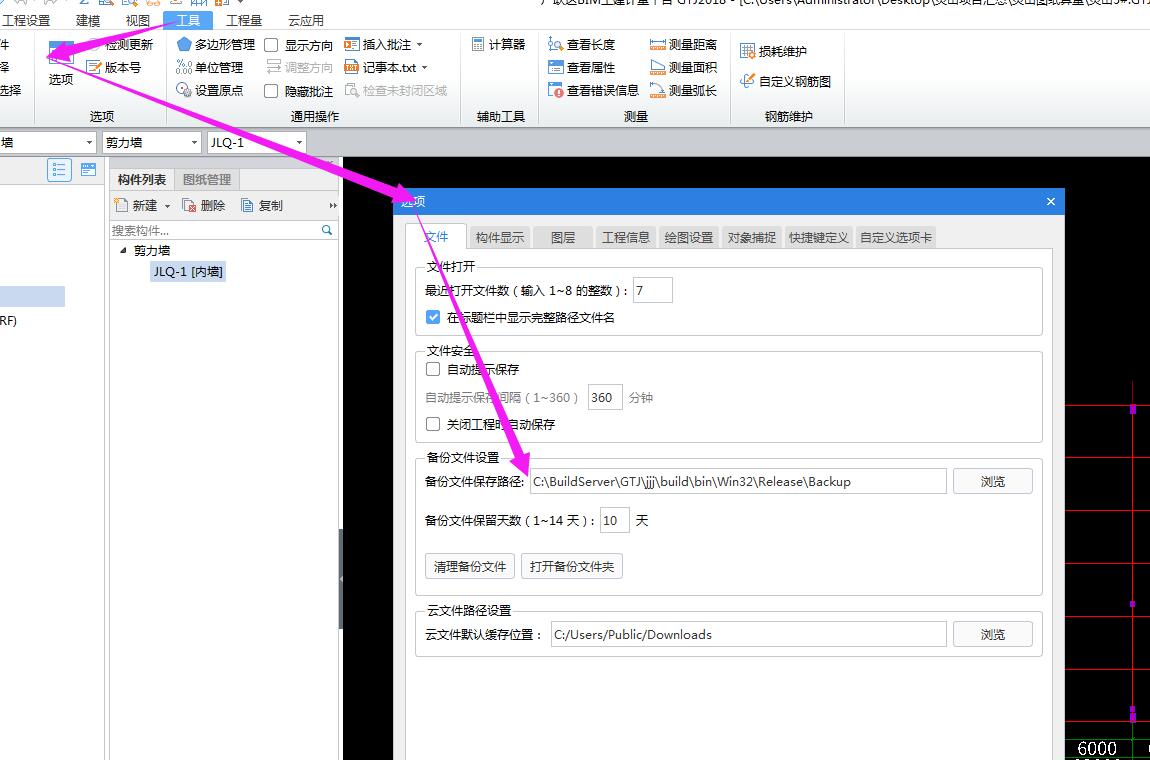Switch to 图层 tab in options dialog
Screen dimensions: 1150x760
pos(563,237)
